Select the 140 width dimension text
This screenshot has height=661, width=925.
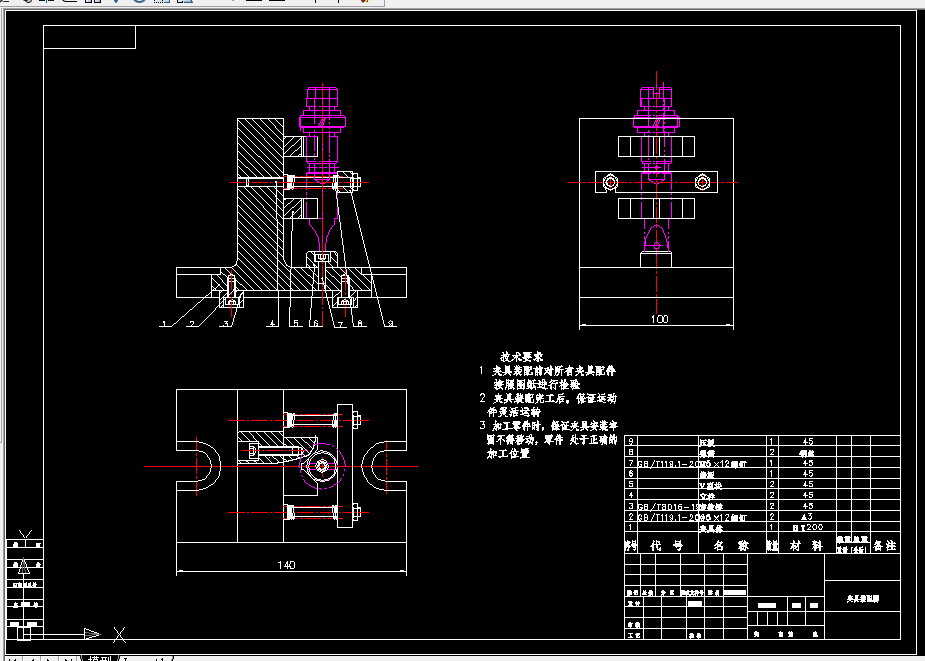[x=286, y=565]
